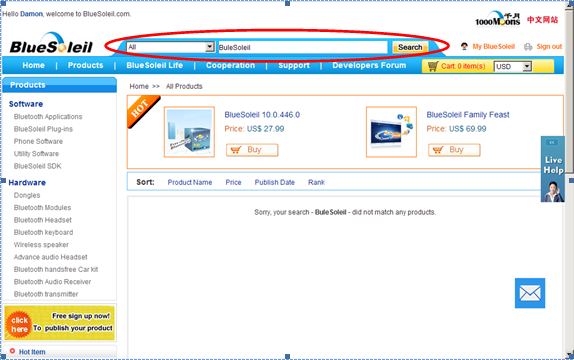
Task: Open BlueSoleil 10.0.446.0 title link
Action: (x=262, y=115)
